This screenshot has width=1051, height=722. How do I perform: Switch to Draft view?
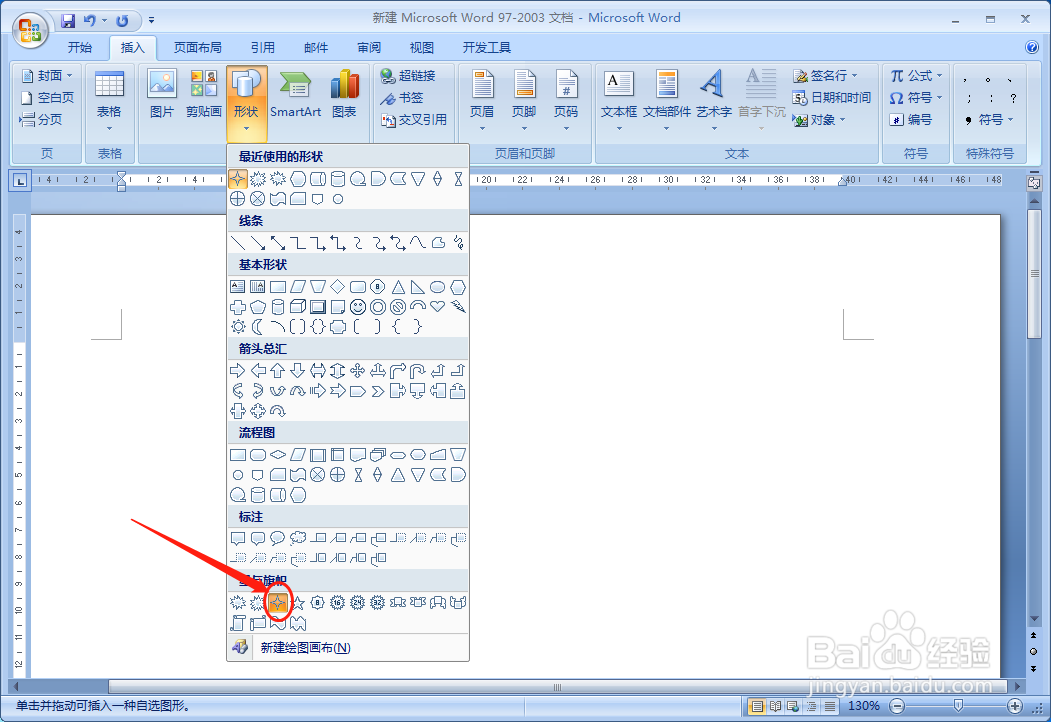point(830,706)
